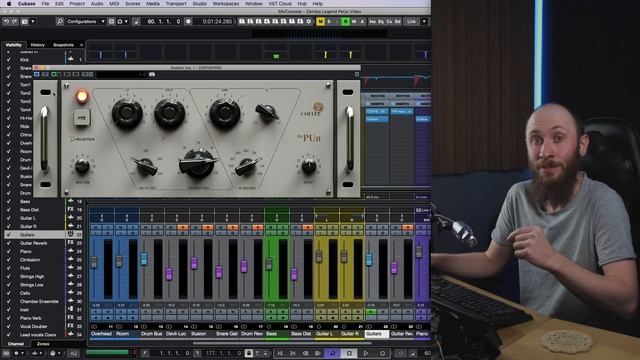This screenshot has height=360, width=640.
Task: Click the glowing orange power lamp on plugin
Action: 82,96
